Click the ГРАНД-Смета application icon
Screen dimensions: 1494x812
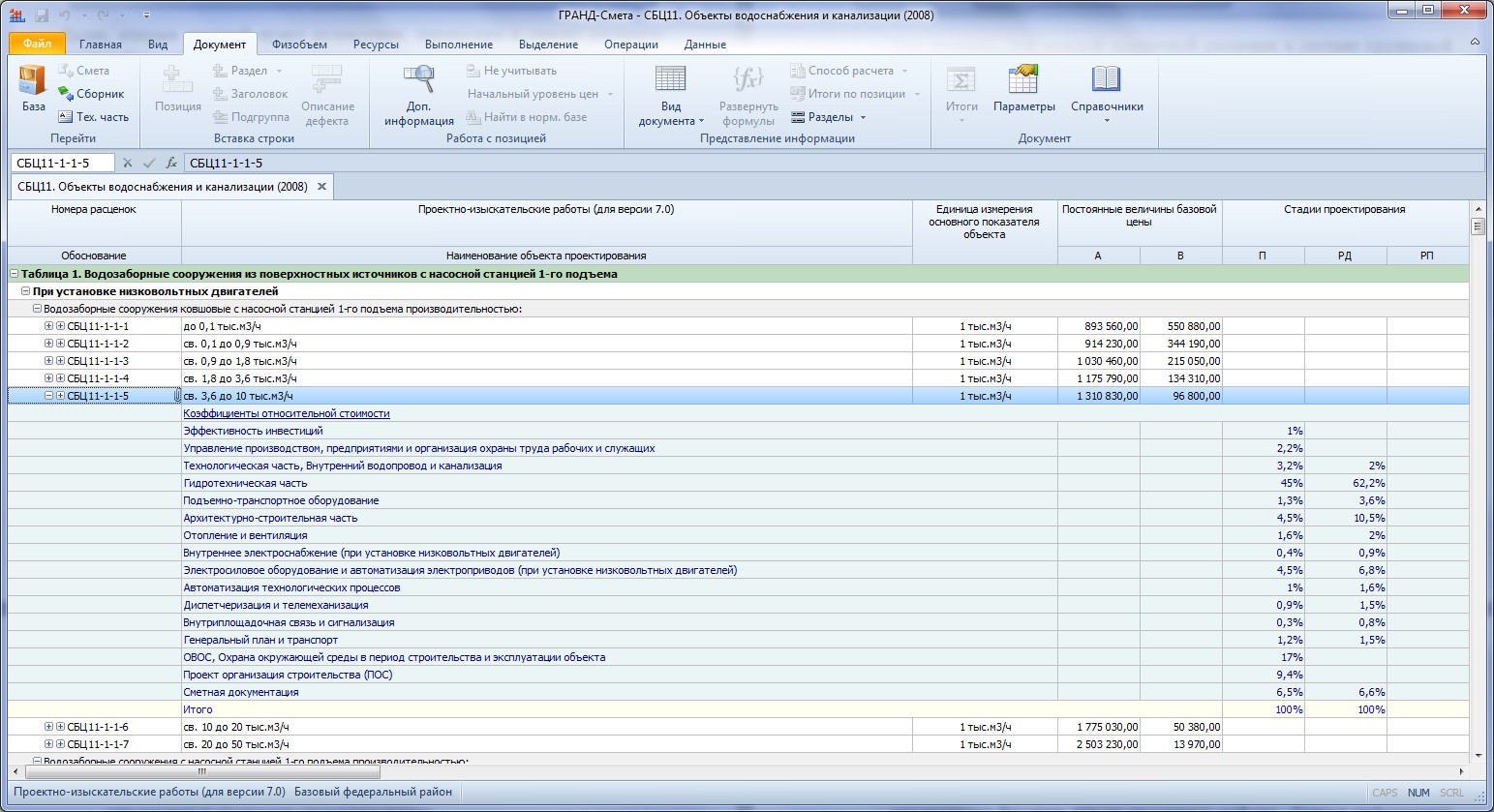pyautogui.click(x=16, y=15)
